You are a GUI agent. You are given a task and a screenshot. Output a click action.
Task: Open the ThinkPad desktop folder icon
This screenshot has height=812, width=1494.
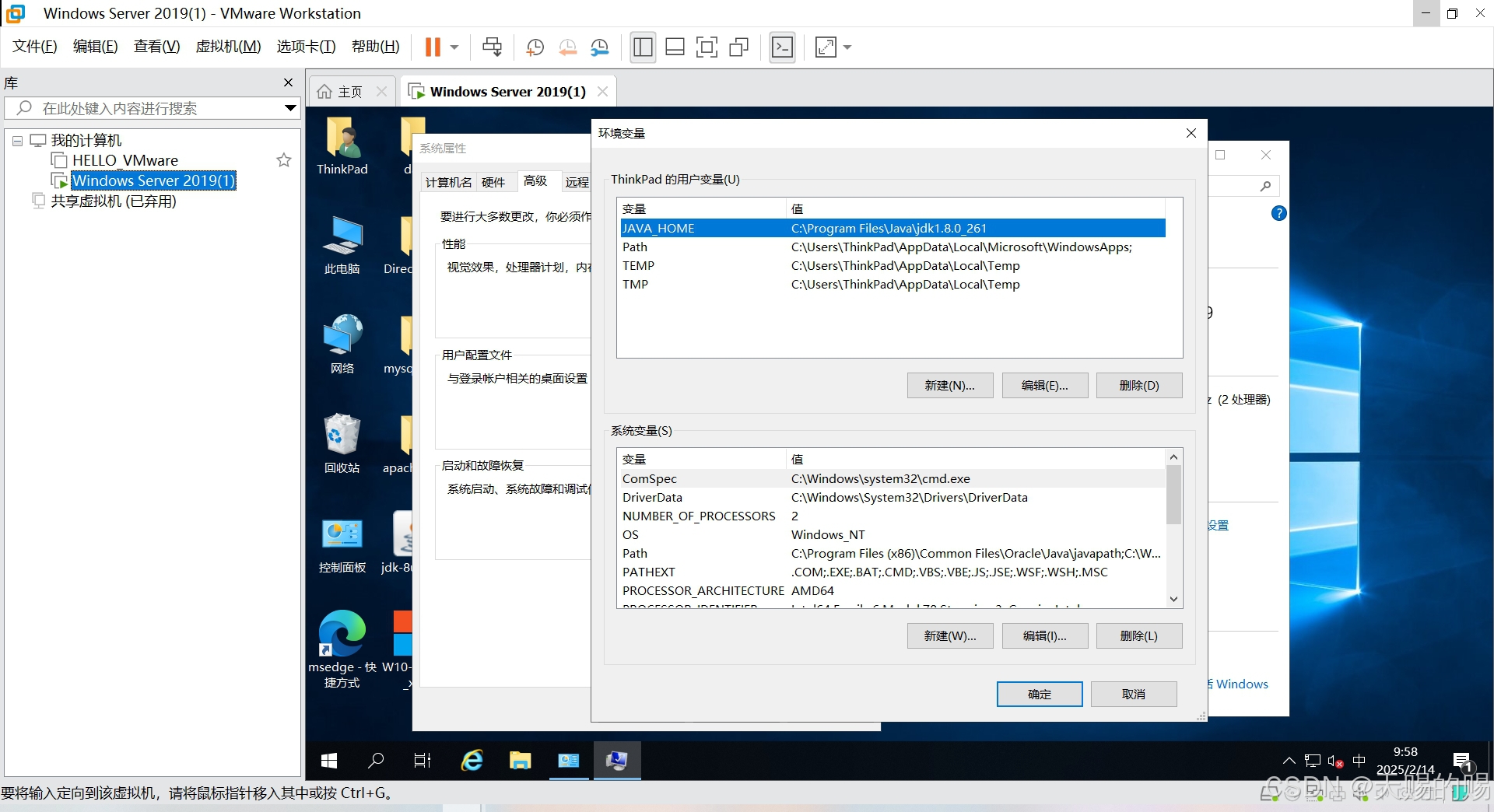[342, 146]
